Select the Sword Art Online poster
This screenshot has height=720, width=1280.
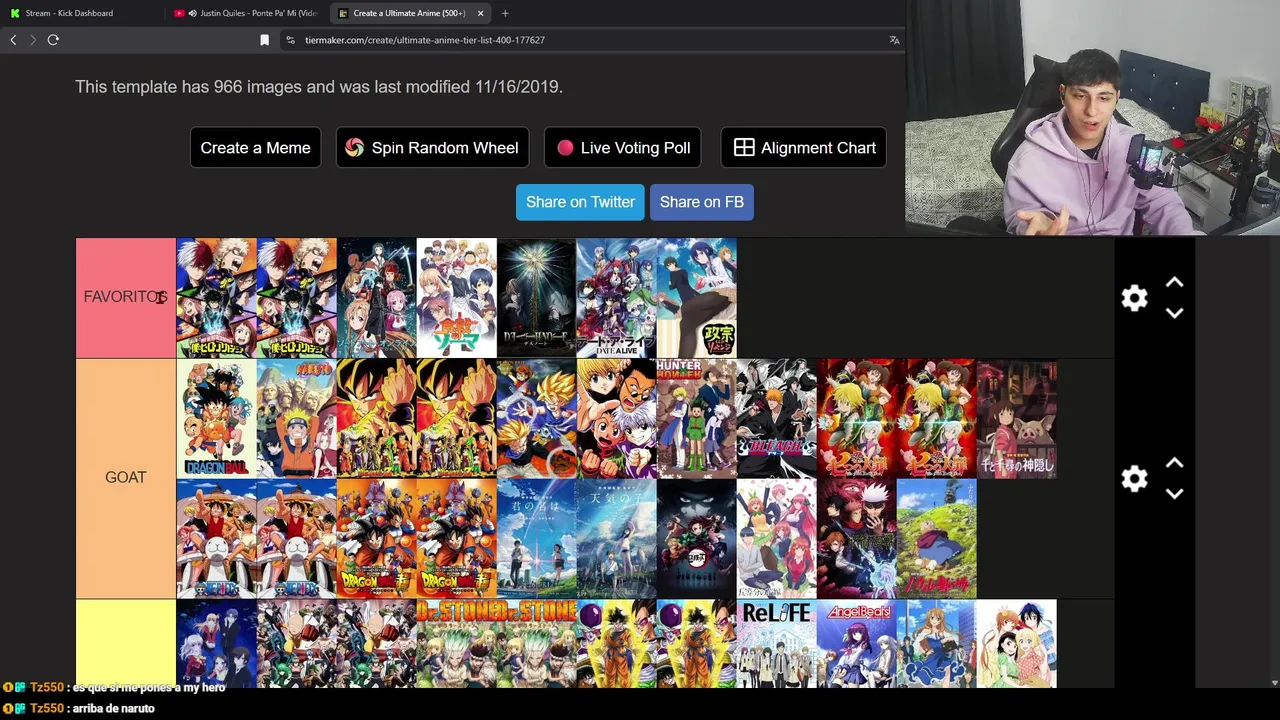click(377, 298)
